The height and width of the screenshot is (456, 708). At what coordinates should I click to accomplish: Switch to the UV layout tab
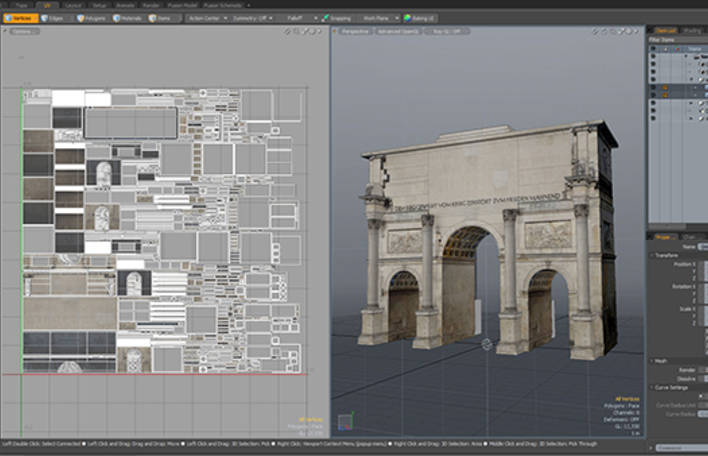coord(47,5)
